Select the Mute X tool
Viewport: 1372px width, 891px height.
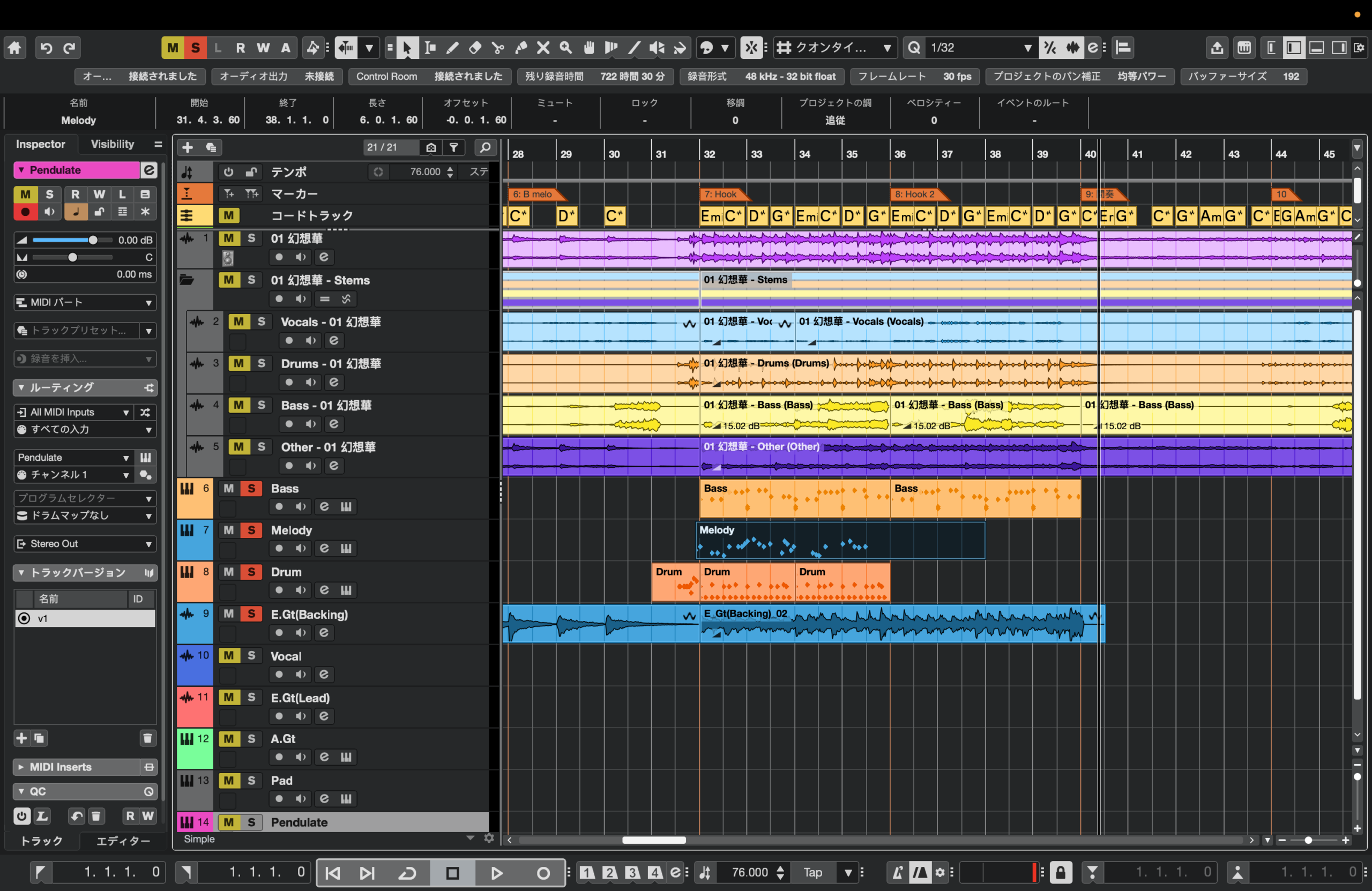tap(543, 48)
